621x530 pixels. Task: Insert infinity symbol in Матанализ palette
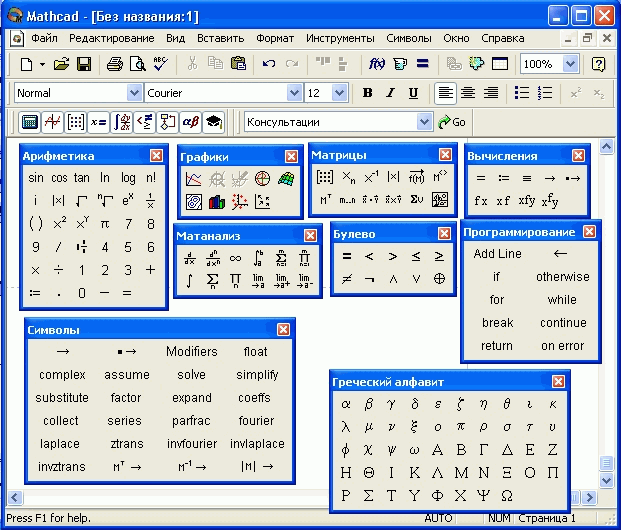[235, 258]
